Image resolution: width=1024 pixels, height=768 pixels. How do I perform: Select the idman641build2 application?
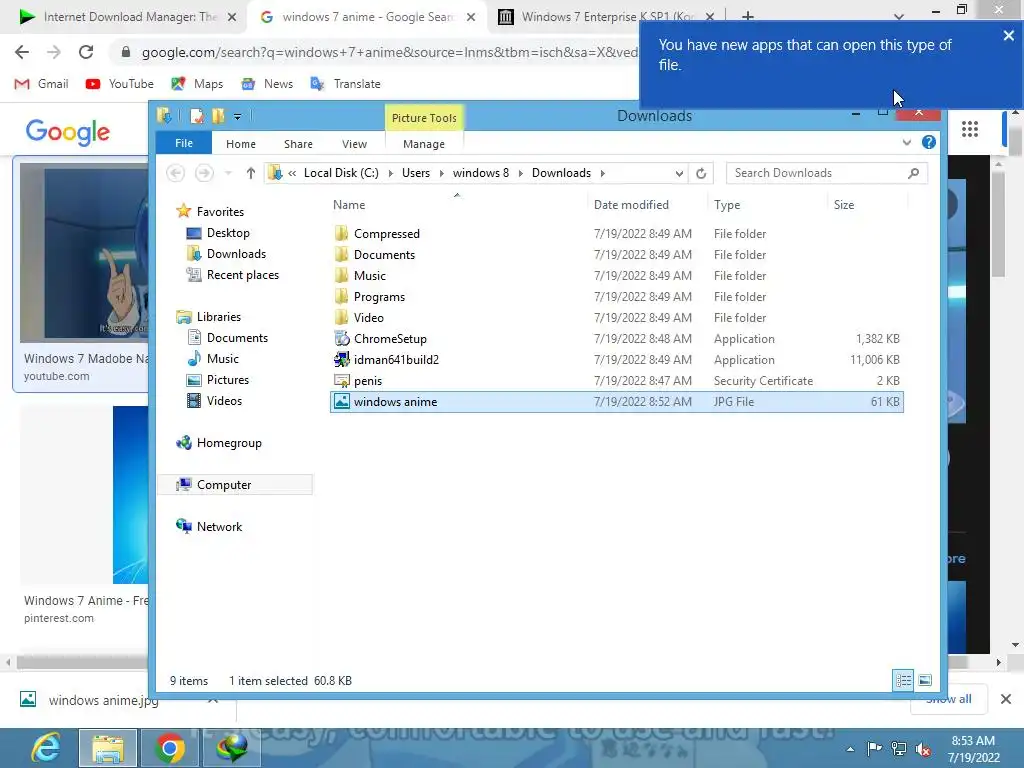click(x=396, y=359)
